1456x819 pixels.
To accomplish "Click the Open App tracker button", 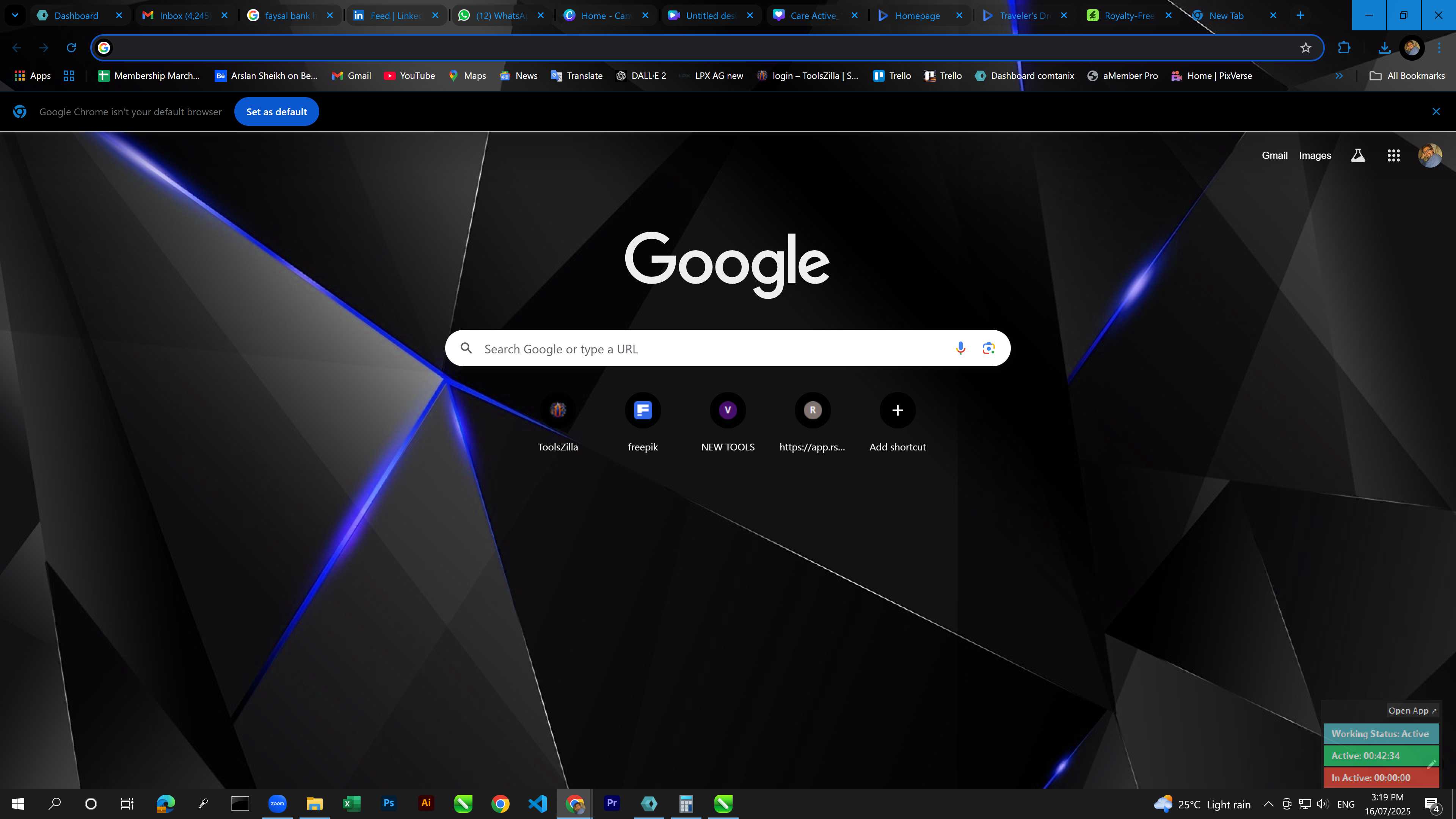I will [x=1412, y=711].
